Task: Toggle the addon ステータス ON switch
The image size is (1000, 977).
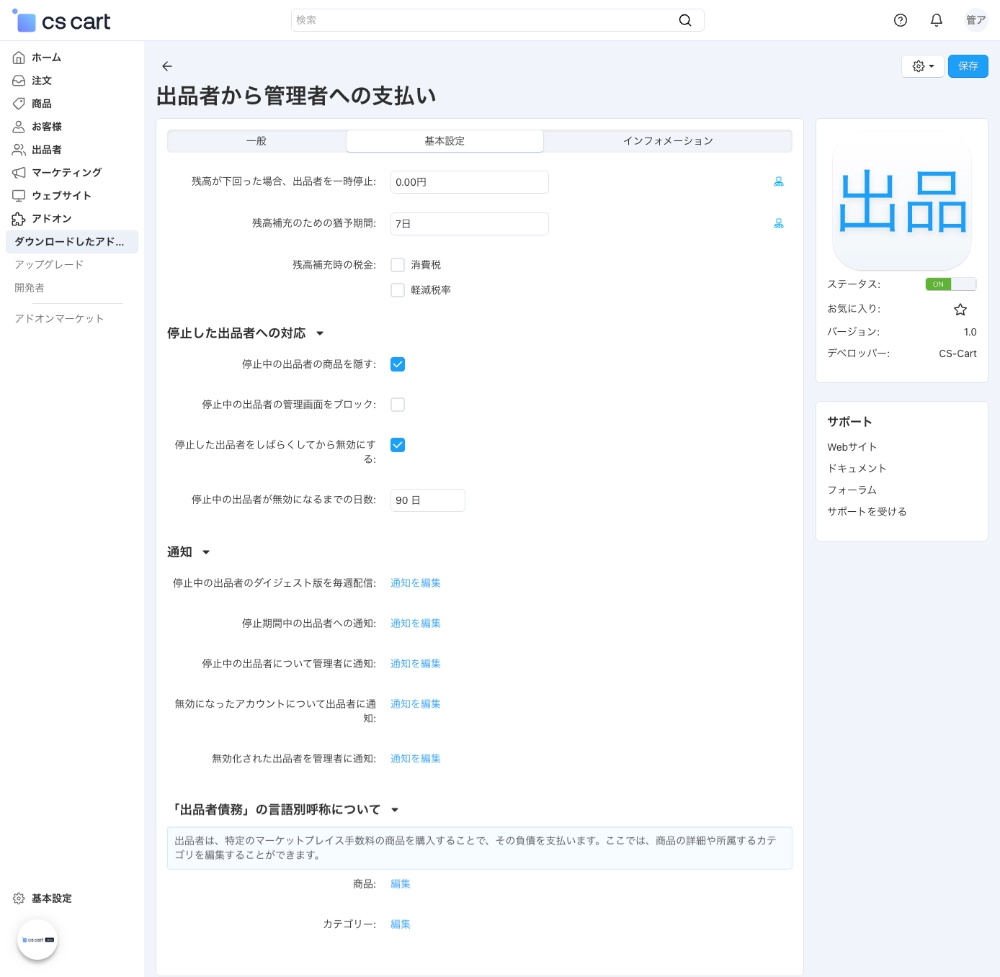Action: [x=950, y=284]
